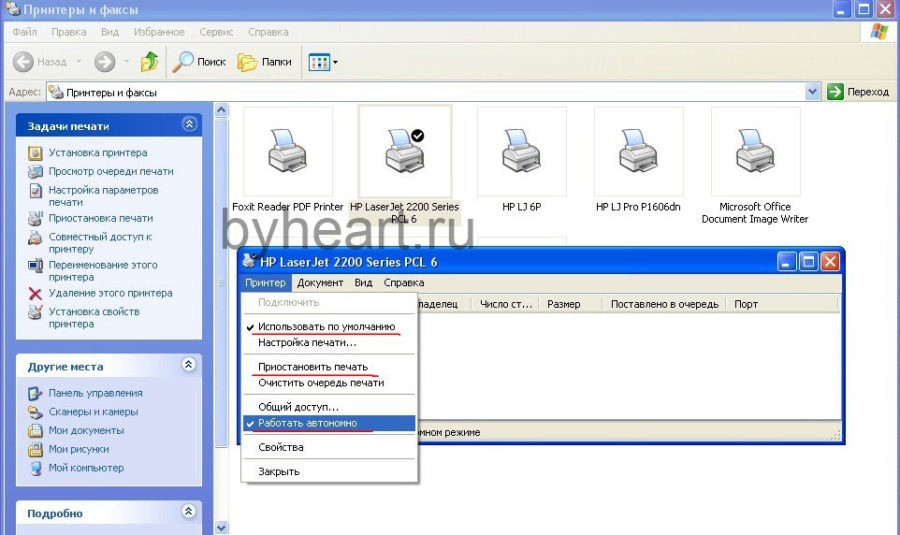This screenshot has height=535, width=900.
Task: Open Folders (Папки) pane button
Action: (265, 61)
